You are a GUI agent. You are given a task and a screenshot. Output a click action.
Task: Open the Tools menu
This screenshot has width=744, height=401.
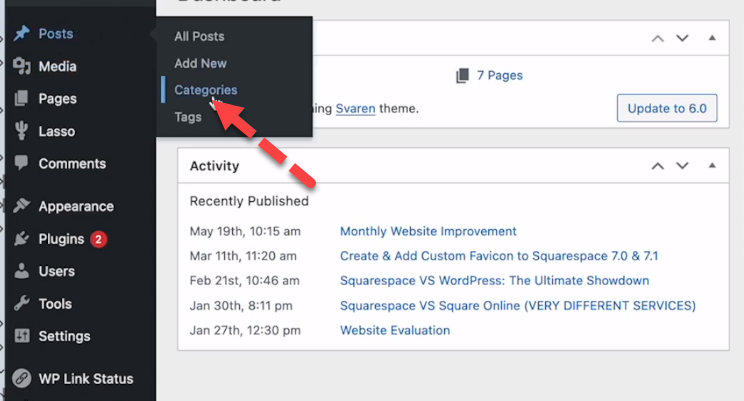(55, 304)
